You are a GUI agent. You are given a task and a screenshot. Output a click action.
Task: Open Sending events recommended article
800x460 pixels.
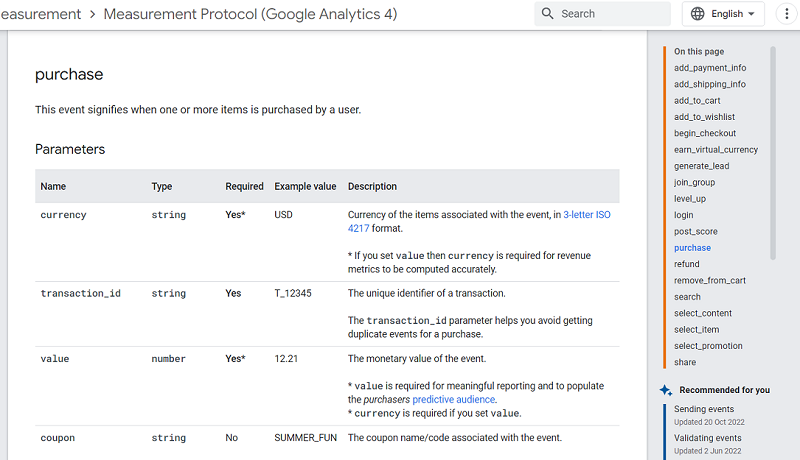704,408
